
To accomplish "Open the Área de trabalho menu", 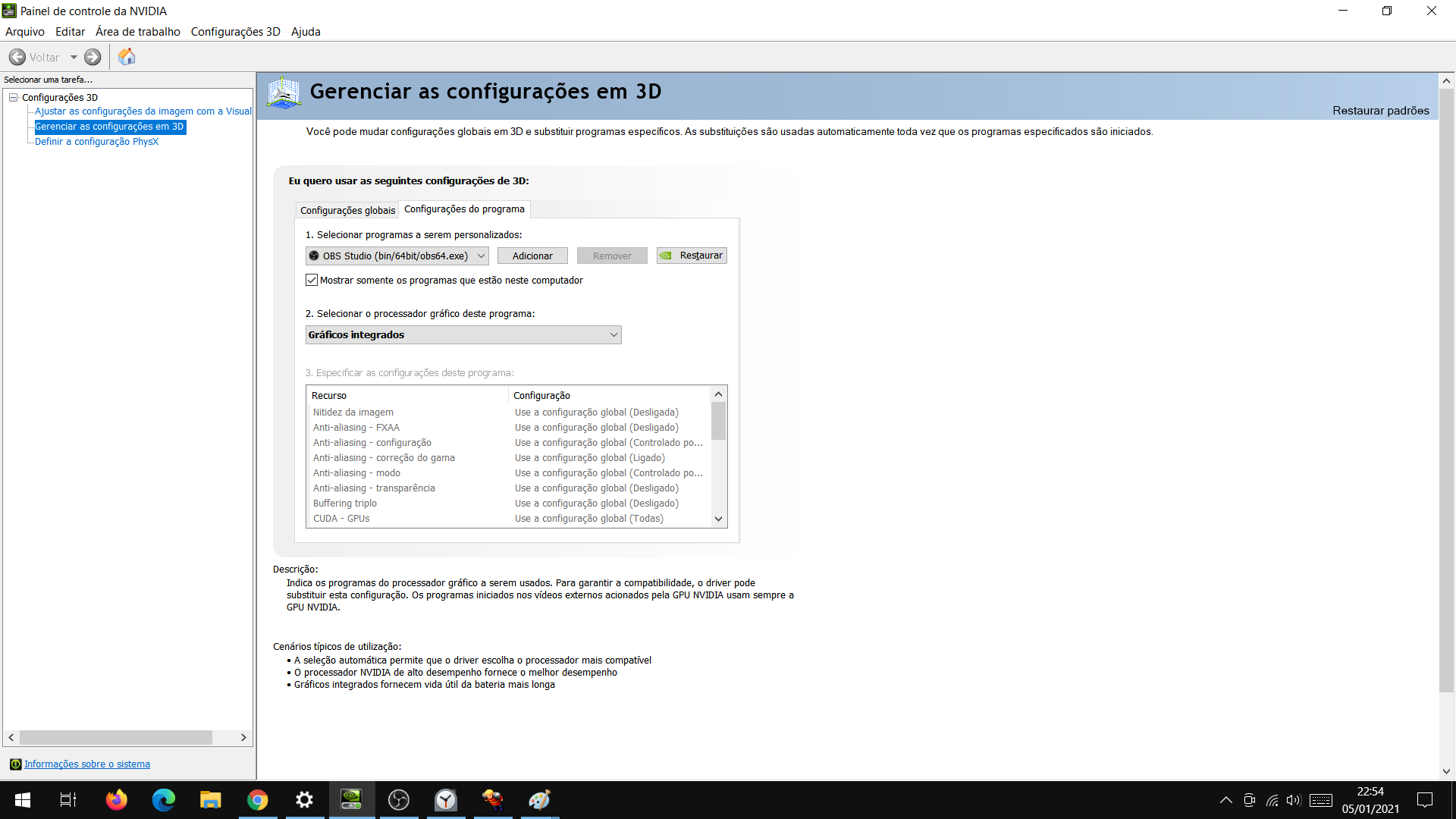I will (138, 31).
